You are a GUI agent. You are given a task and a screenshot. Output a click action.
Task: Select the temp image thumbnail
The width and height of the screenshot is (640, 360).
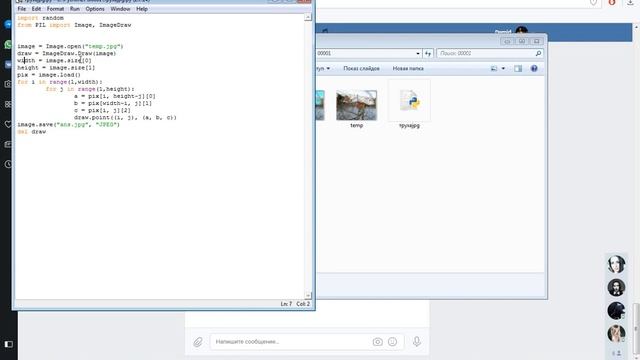(356, 106)
